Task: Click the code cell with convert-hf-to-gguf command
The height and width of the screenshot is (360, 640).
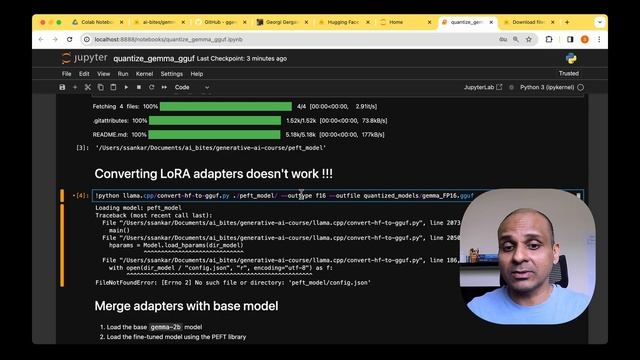Action: [338, 196]
